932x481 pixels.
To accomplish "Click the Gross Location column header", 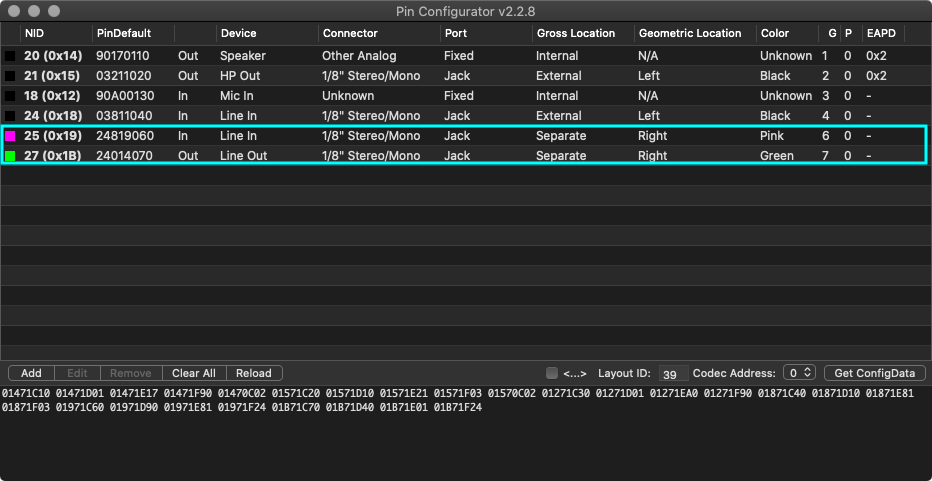I will 583,33.
